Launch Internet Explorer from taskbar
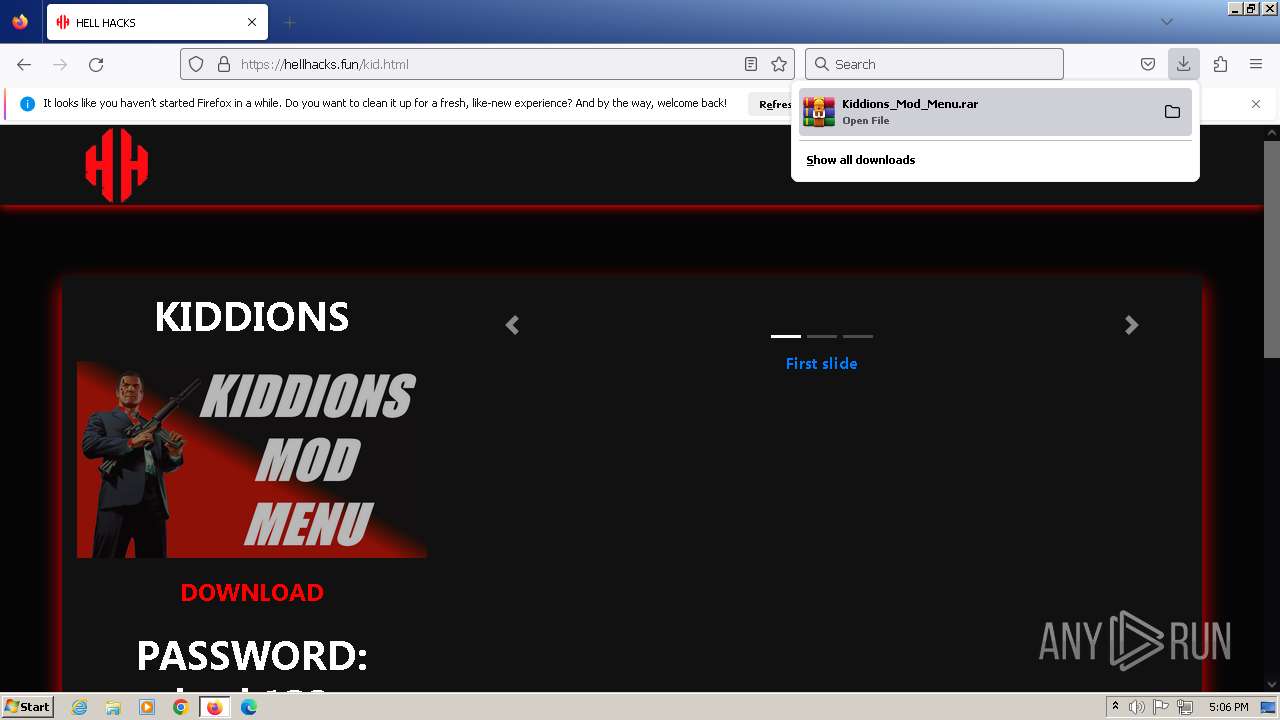 (x=80, y=707)
